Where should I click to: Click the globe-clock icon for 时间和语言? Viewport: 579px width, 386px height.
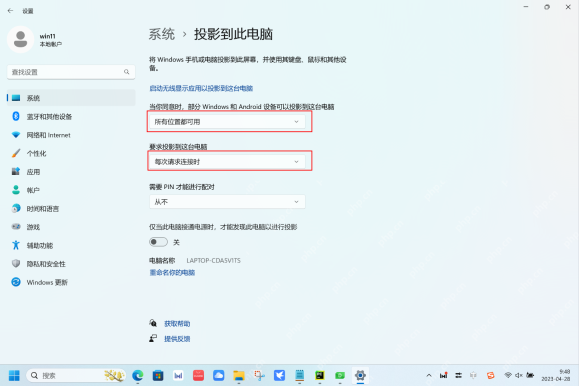(16, 208)
